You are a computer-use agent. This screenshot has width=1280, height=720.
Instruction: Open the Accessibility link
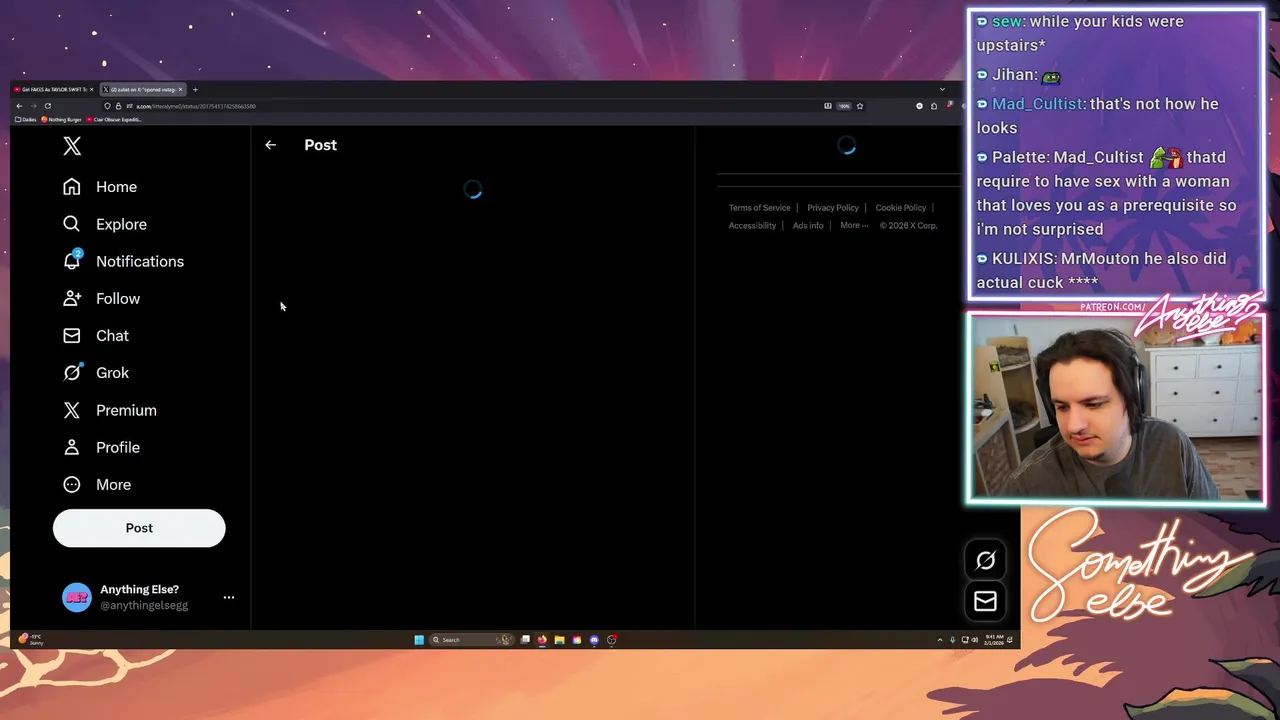coord(752,226)
